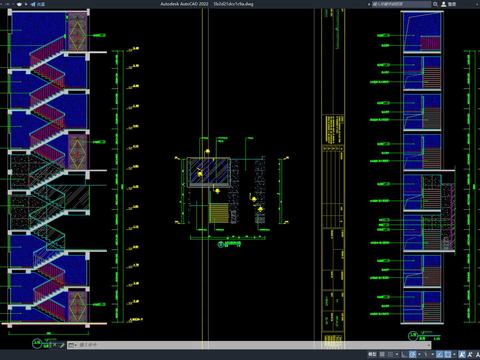This screenshot has width=480, height=360.
Task: Toggle ortho mode in status bar
Action: [x=404, y=354]
